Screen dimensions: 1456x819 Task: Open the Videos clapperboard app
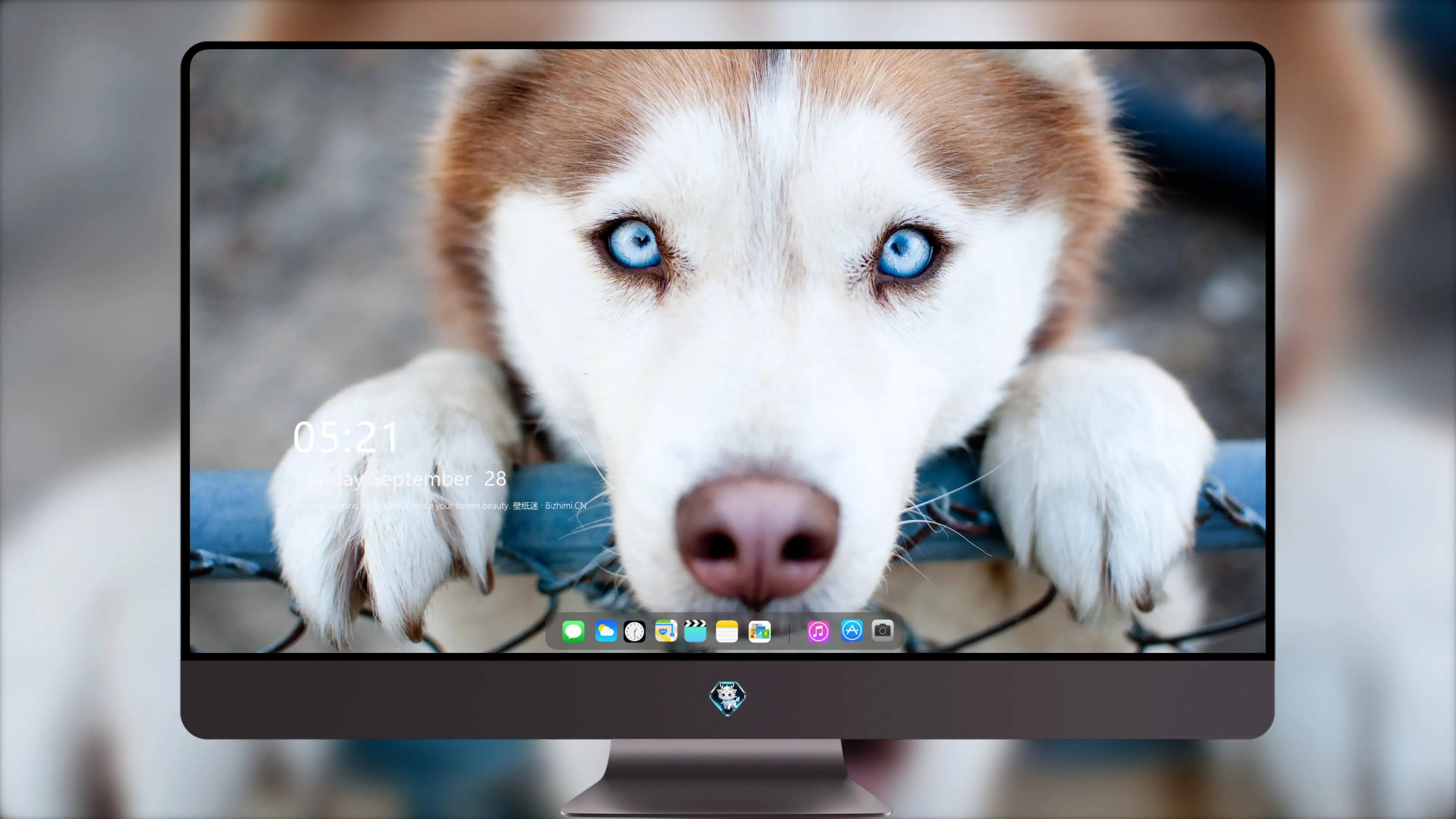pos(695,631)
